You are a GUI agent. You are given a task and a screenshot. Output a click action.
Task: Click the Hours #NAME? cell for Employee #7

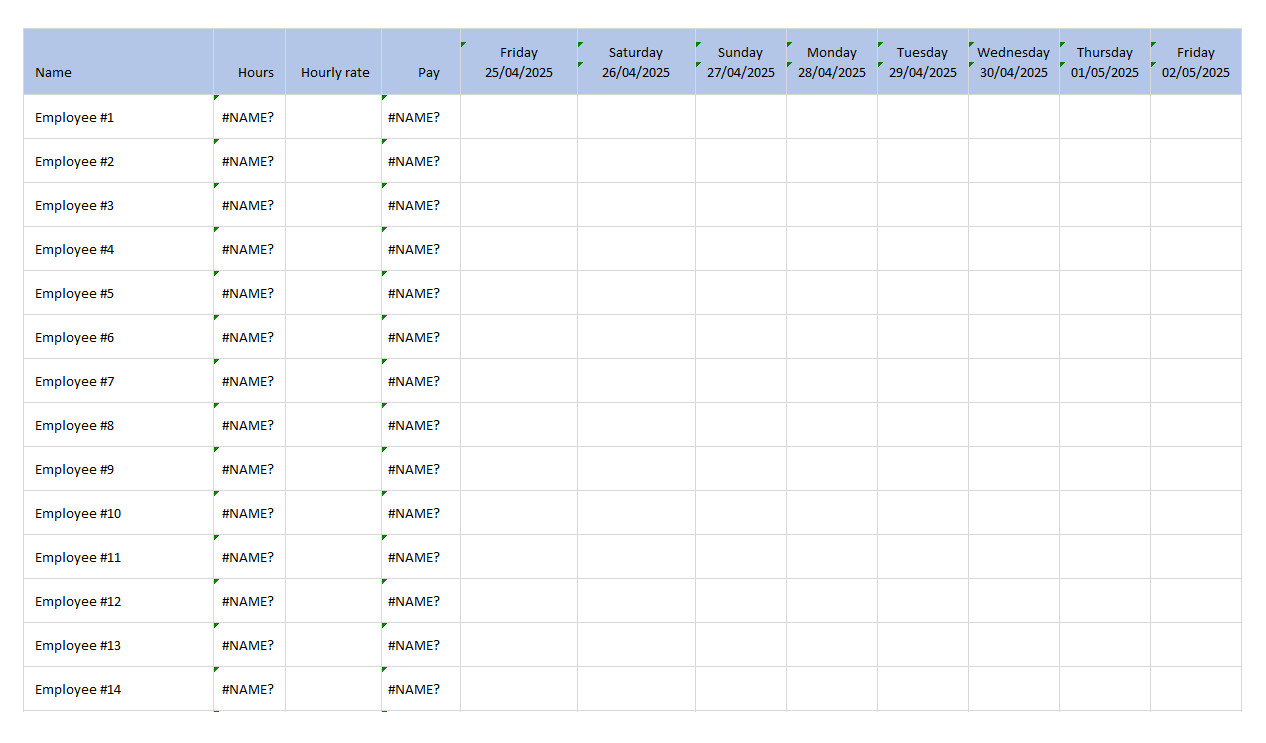click(x=249, y=381)
